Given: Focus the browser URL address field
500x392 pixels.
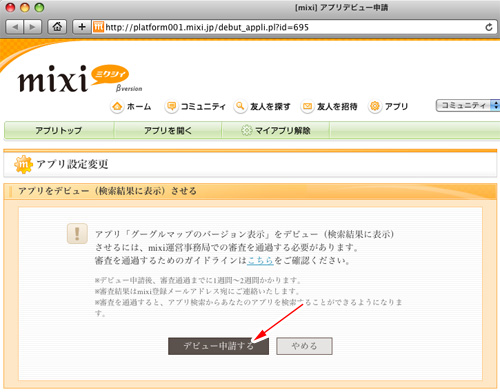Looking at the screenshot, I should point(293,27).
